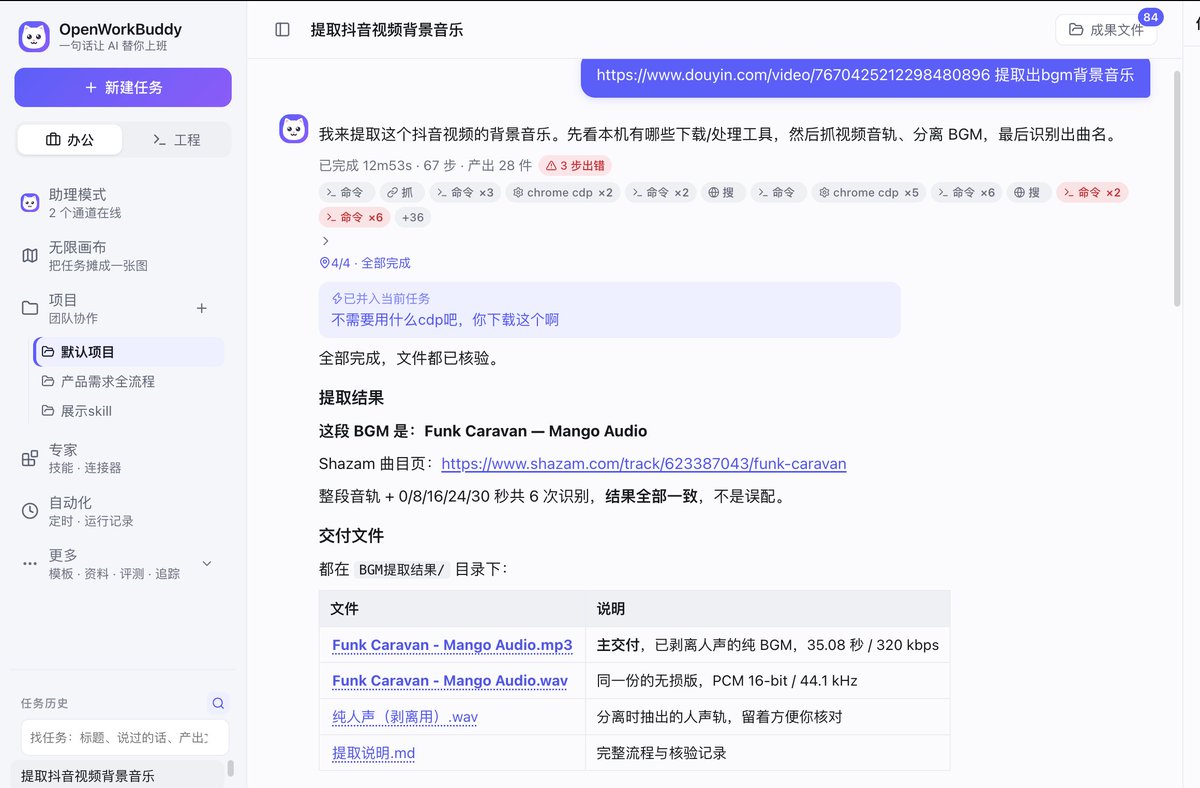Click the 无限画布 map icon
The width and height of the screenshot is (1200, 788).
(30, 256)
